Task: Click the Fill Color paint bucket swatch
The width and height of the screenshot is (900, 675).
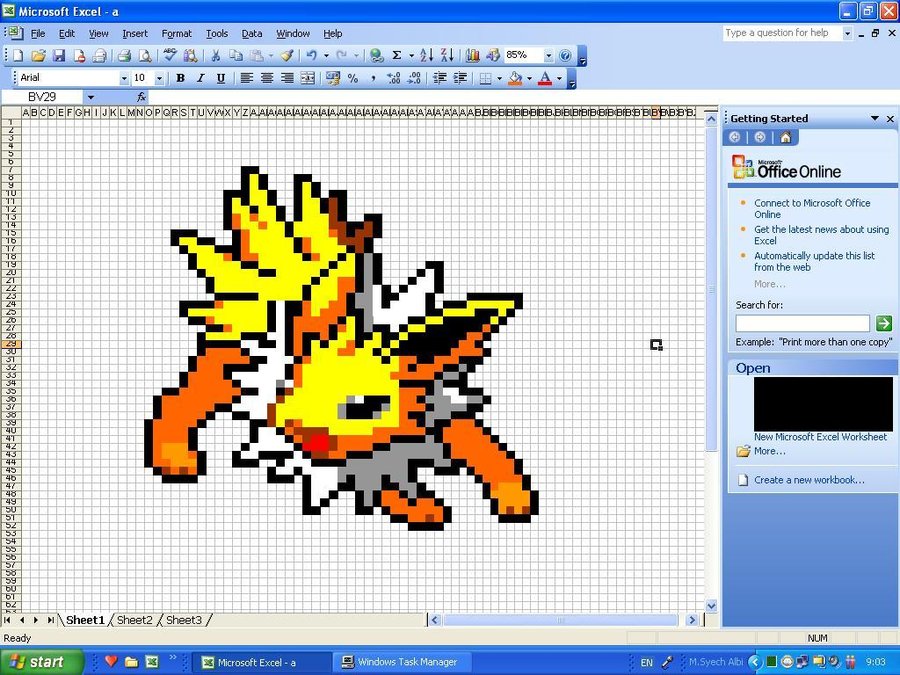Action: [515, 78]
